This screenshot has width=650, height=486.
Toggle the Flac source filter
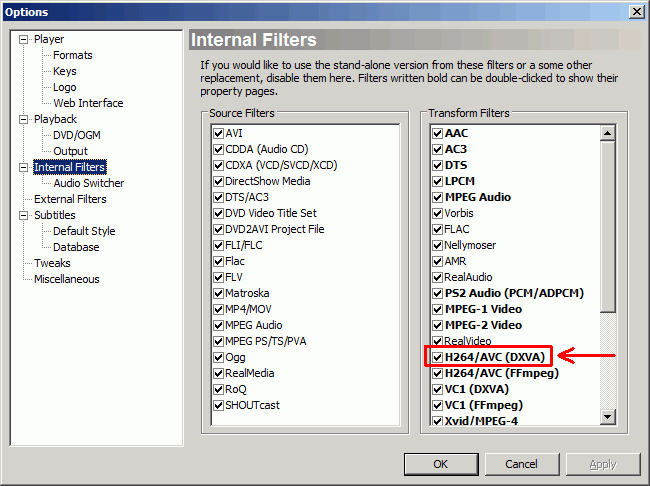click(x=218, y=262)
